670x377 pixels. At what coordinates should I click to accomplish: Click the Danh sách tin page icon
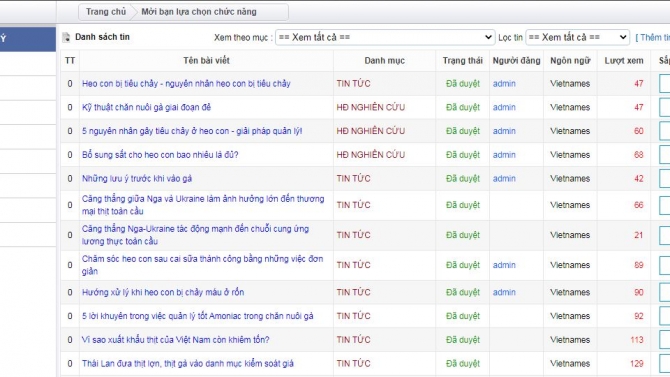pos(66,37)
